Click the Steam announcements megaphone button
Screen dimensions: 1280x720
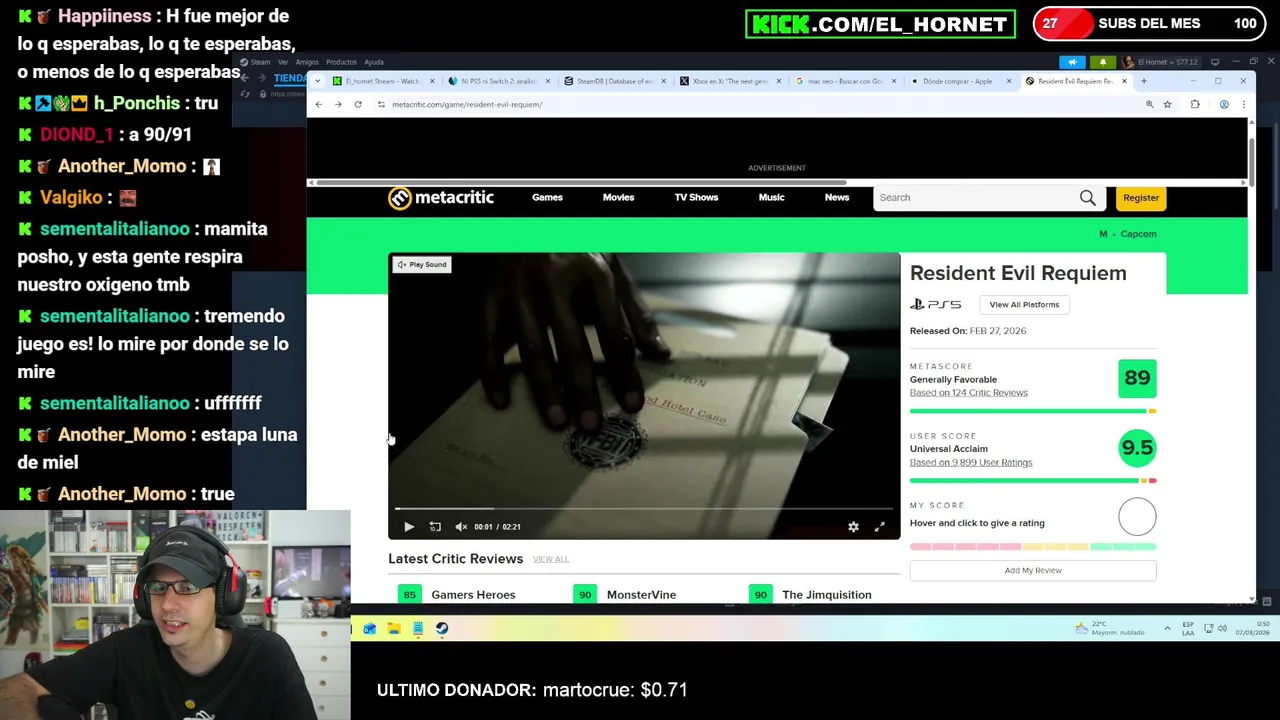point(1072,62)
